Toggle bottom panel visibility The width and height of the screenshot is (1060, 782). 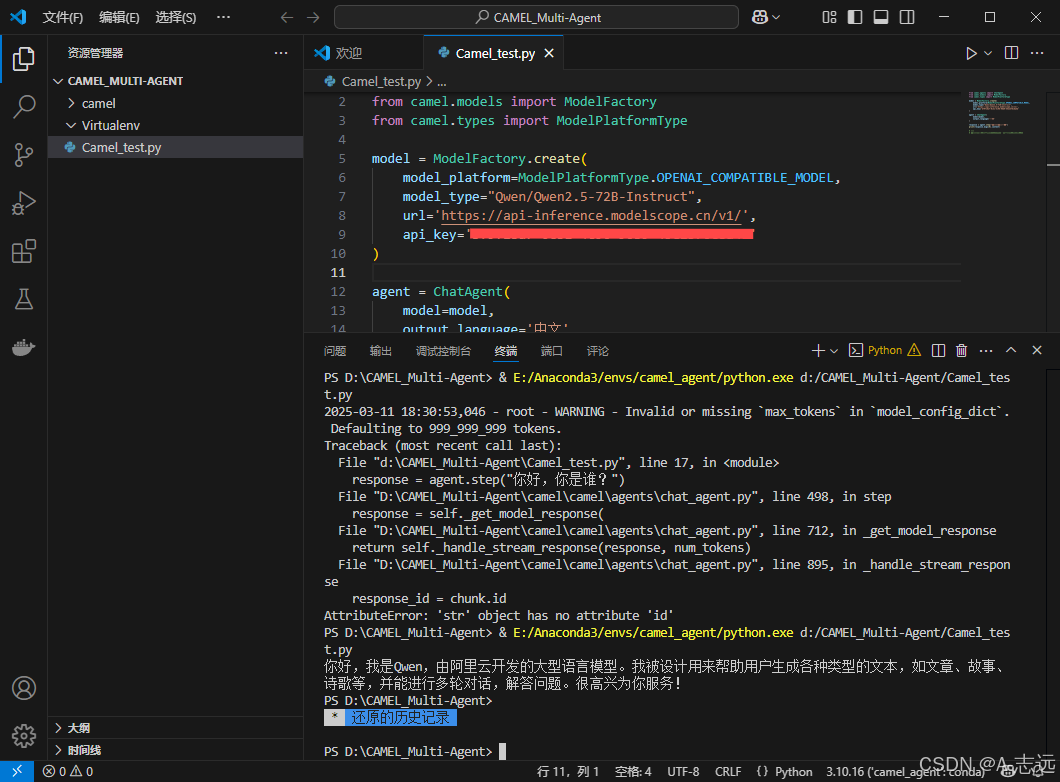(881, 18)
